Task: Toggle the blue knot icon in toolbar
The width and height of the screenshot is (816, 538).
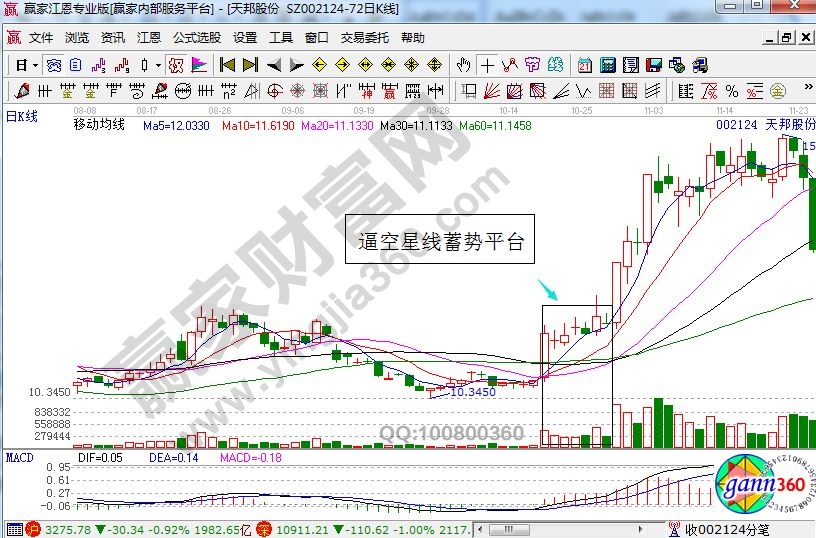Action: coord(52,65)
